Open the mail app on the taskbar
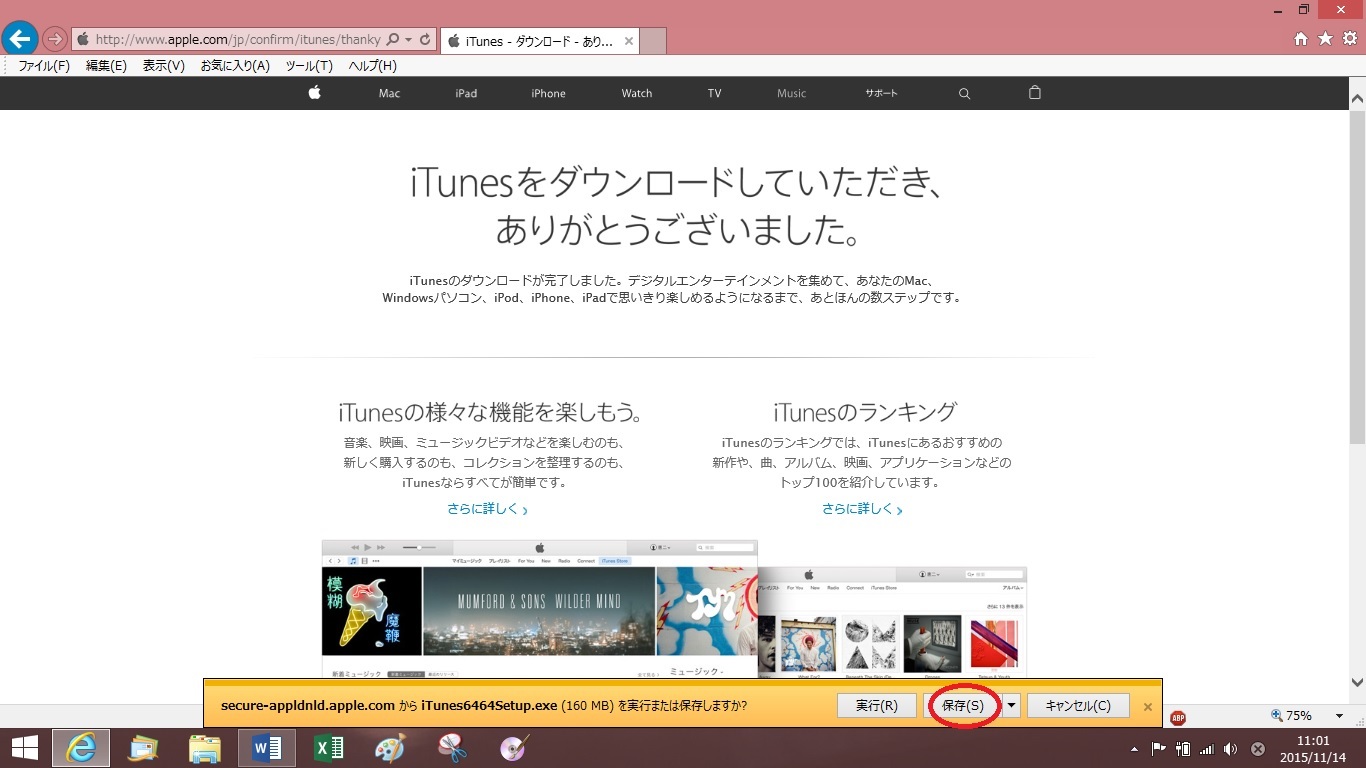The width and height of the screenshot is (1366, 768). coord(143,748)
